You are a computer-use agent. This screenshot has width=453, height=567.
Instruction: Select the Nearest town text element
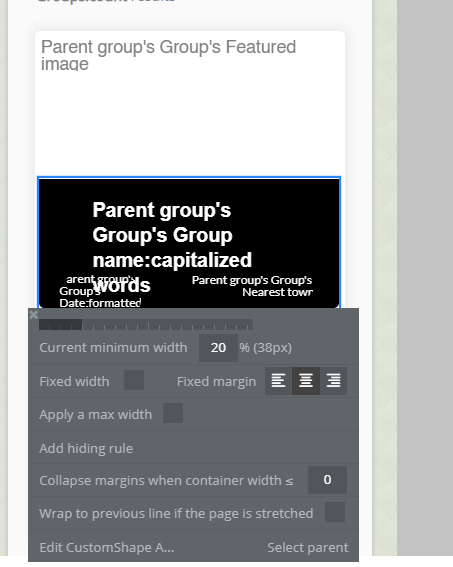[252, 286]
